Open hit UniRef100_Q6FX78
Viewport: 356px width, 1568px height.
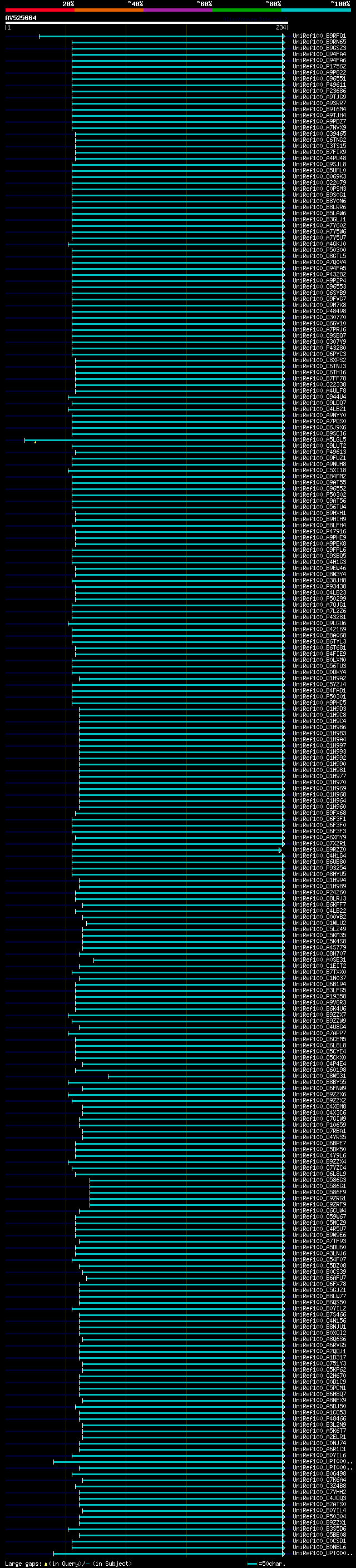pyautogui.click(x=319, y=1284)
